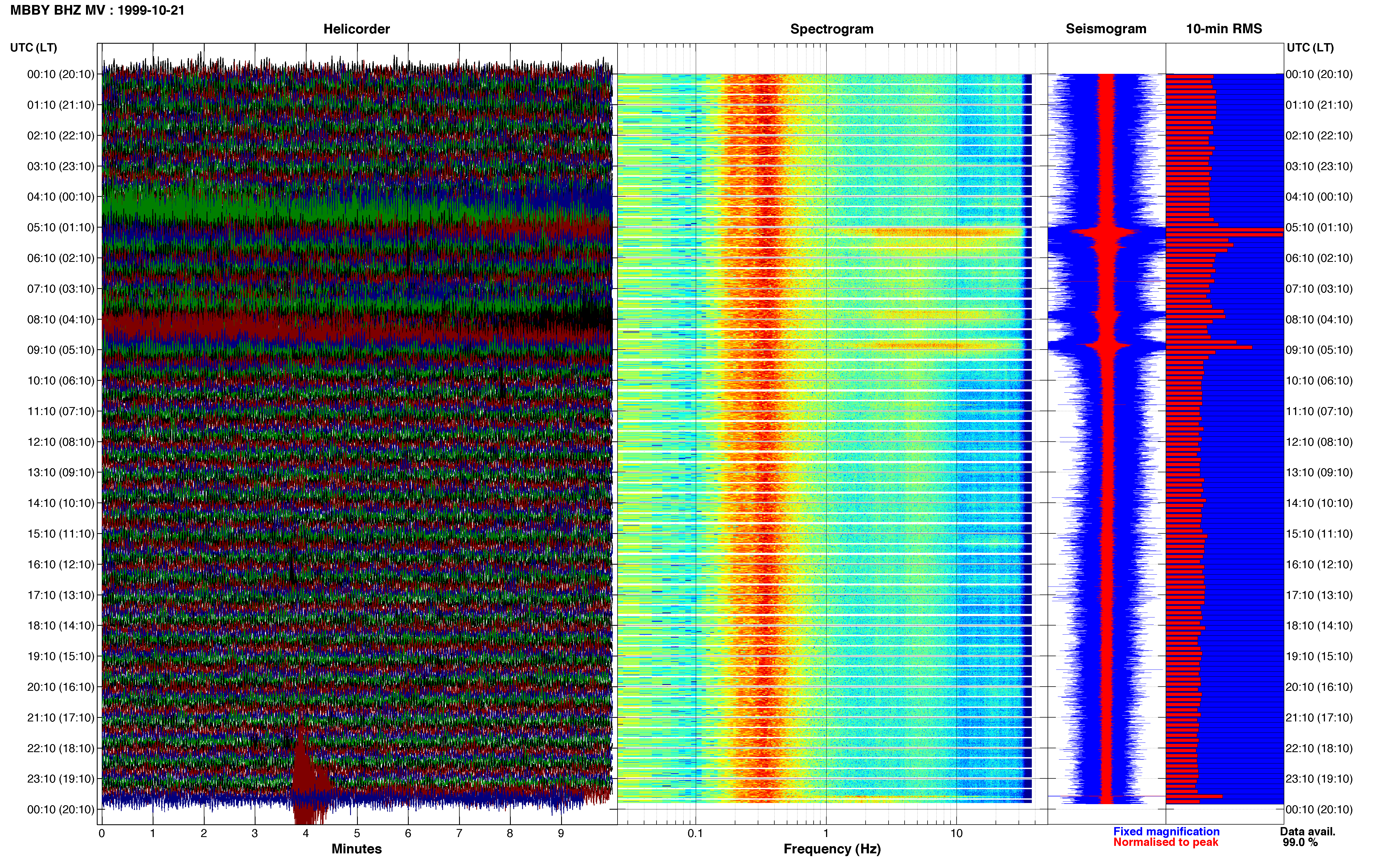Click the 'Frequency (Hz)' axis title

pyautogui.click(x=832, y=849)
